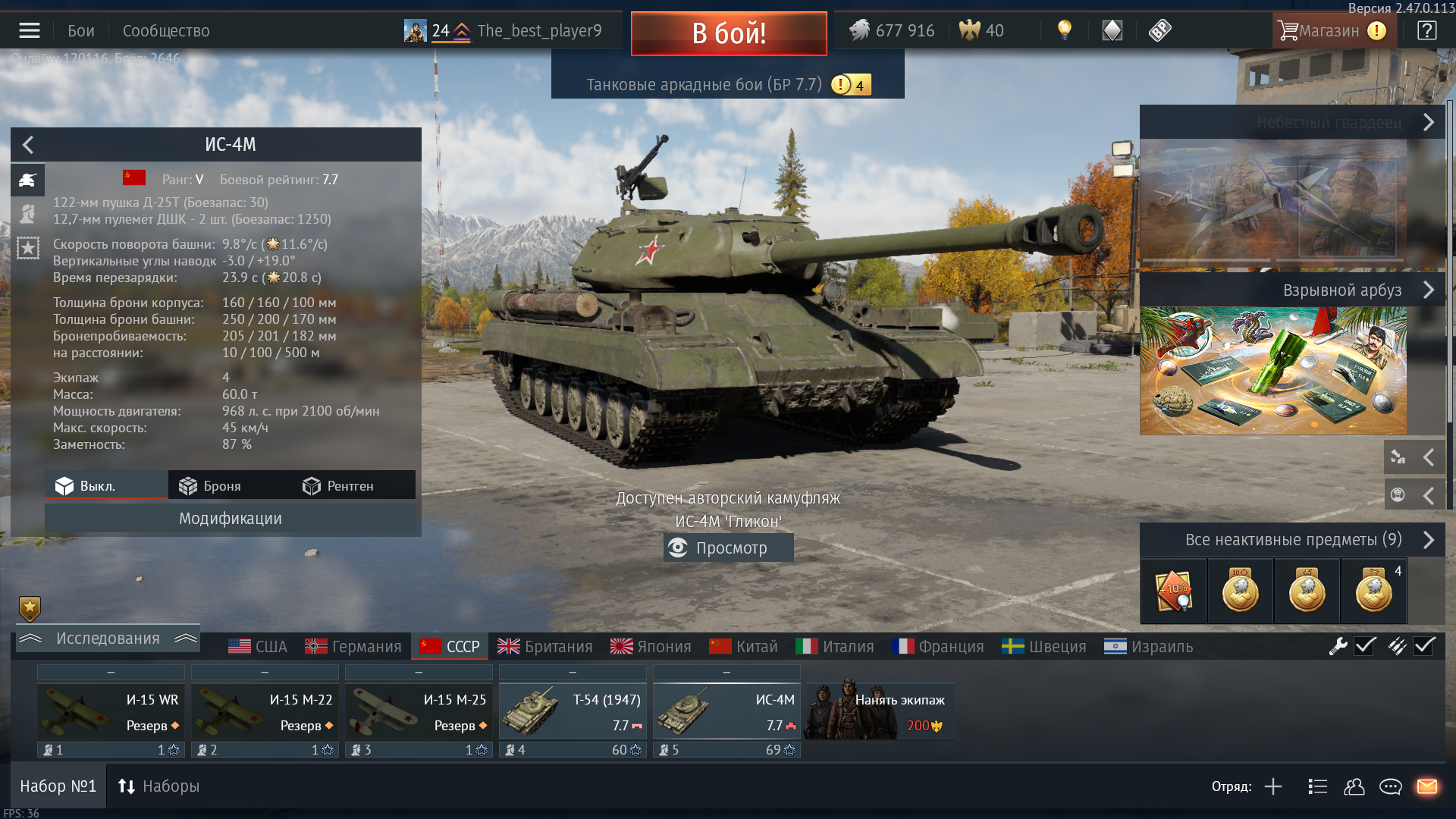Click the lightbulb hints icon
1456x819 pixels.
(1065, 30)
